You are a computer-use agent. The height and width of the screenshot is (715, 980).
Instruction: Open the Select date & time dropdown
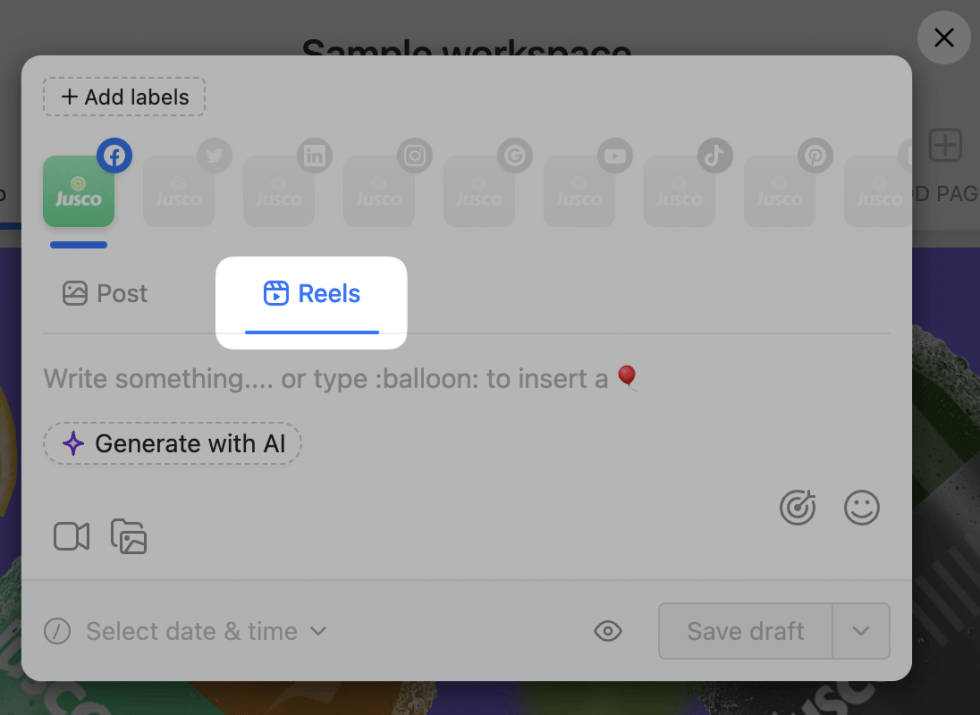(x=185, y=631)
